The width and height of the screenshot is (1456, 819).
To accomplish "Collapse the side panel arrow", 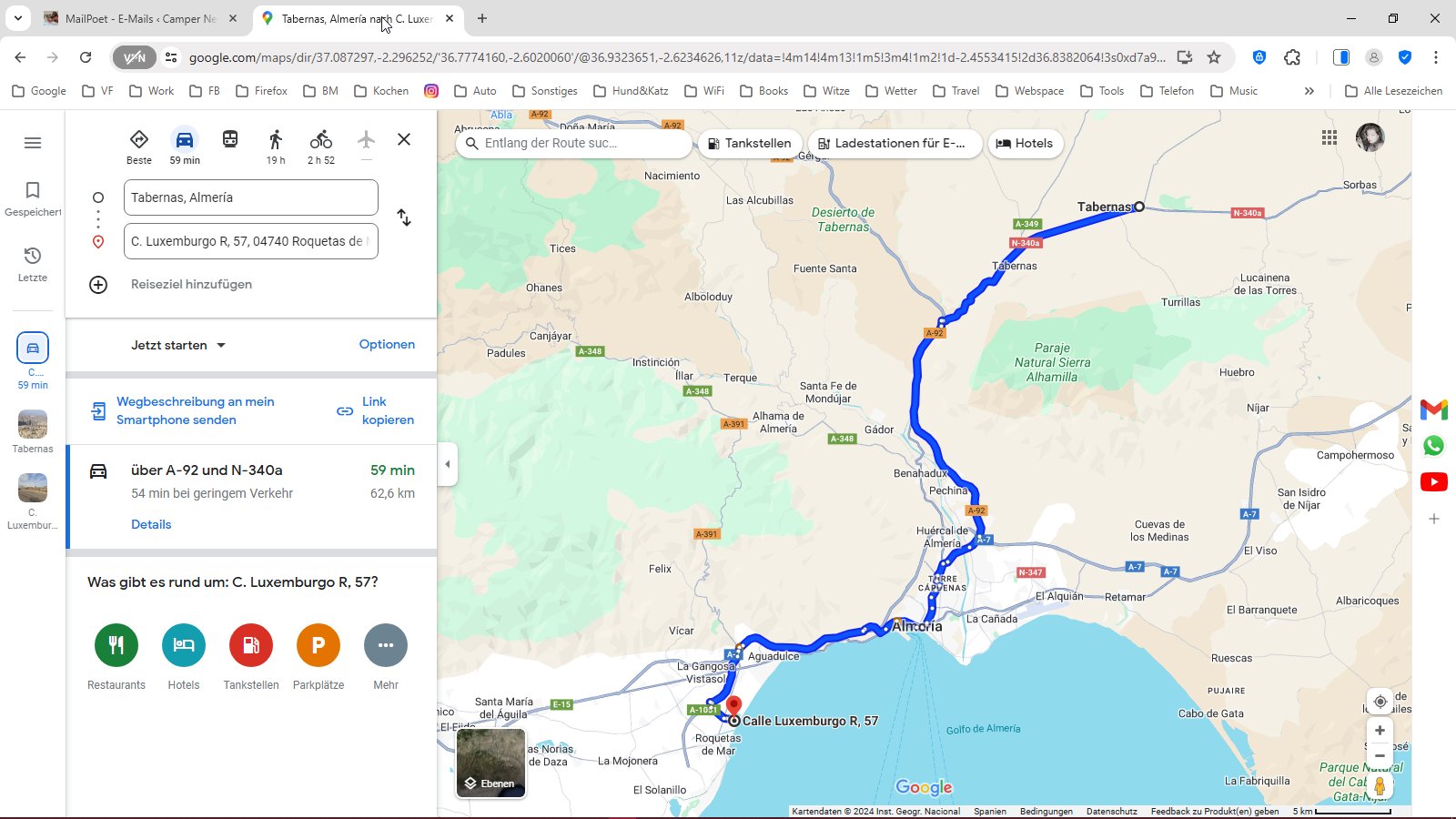I will (447, 464).
